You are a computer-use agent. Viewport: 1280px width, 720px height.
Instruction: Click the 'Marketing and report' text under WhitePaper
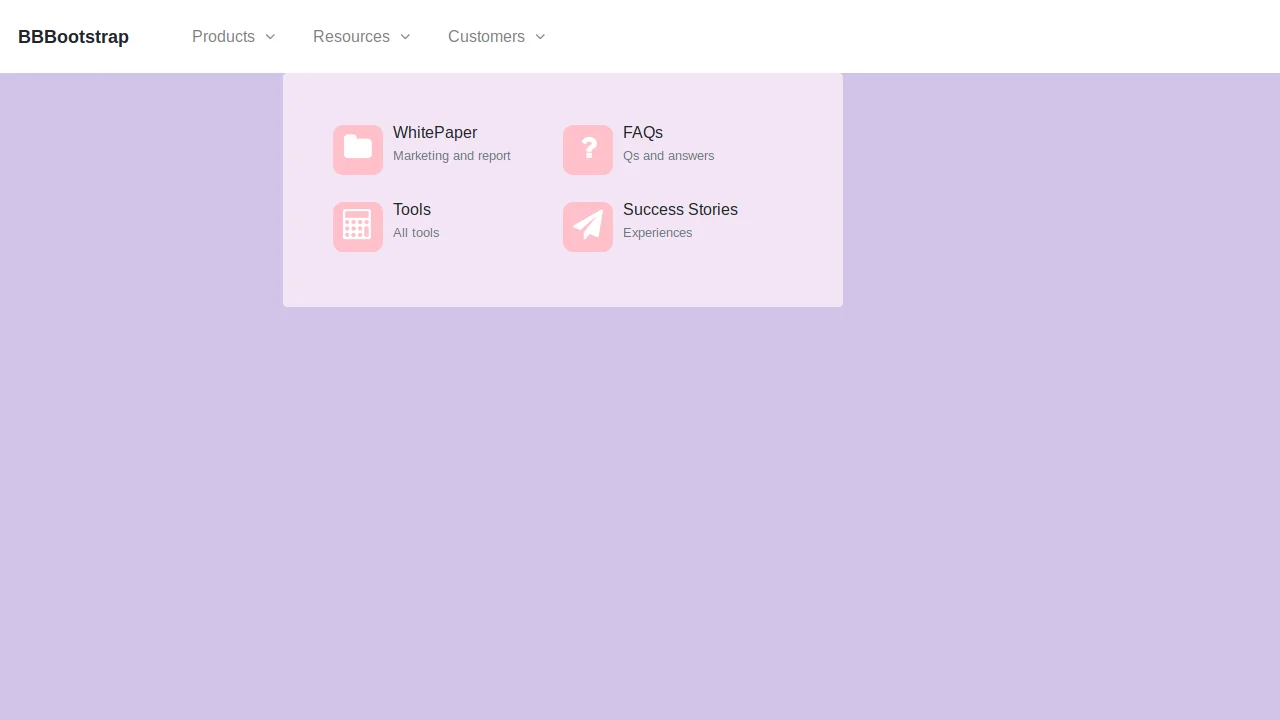click(x=451, y=156)
